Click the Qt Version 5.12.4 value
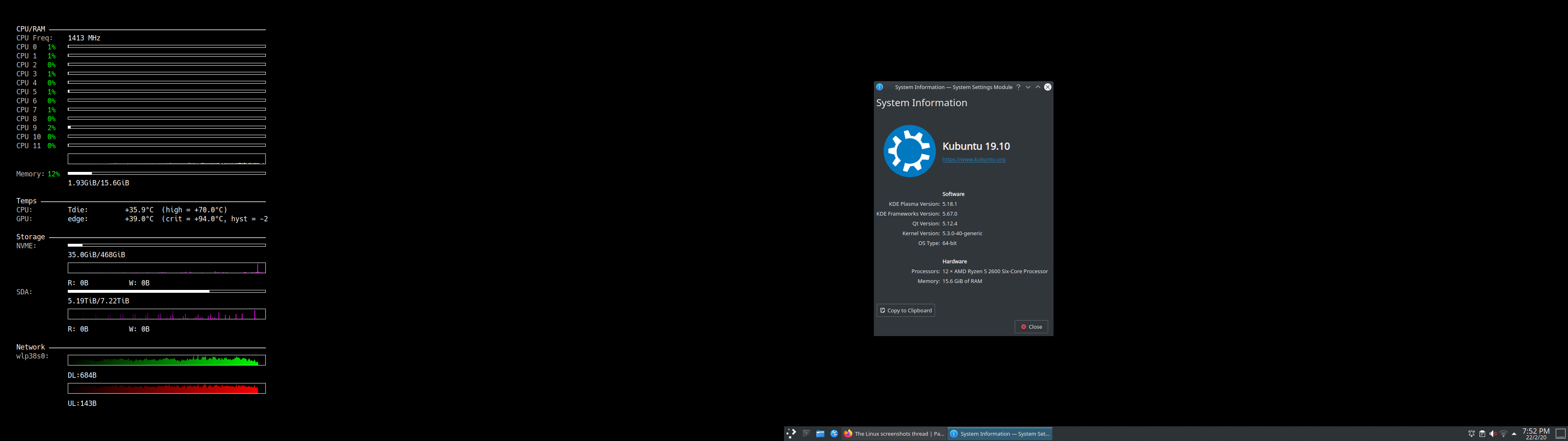Image resolution: width=1568 pixels, height=441 pixels. click(x=949, y=223)
